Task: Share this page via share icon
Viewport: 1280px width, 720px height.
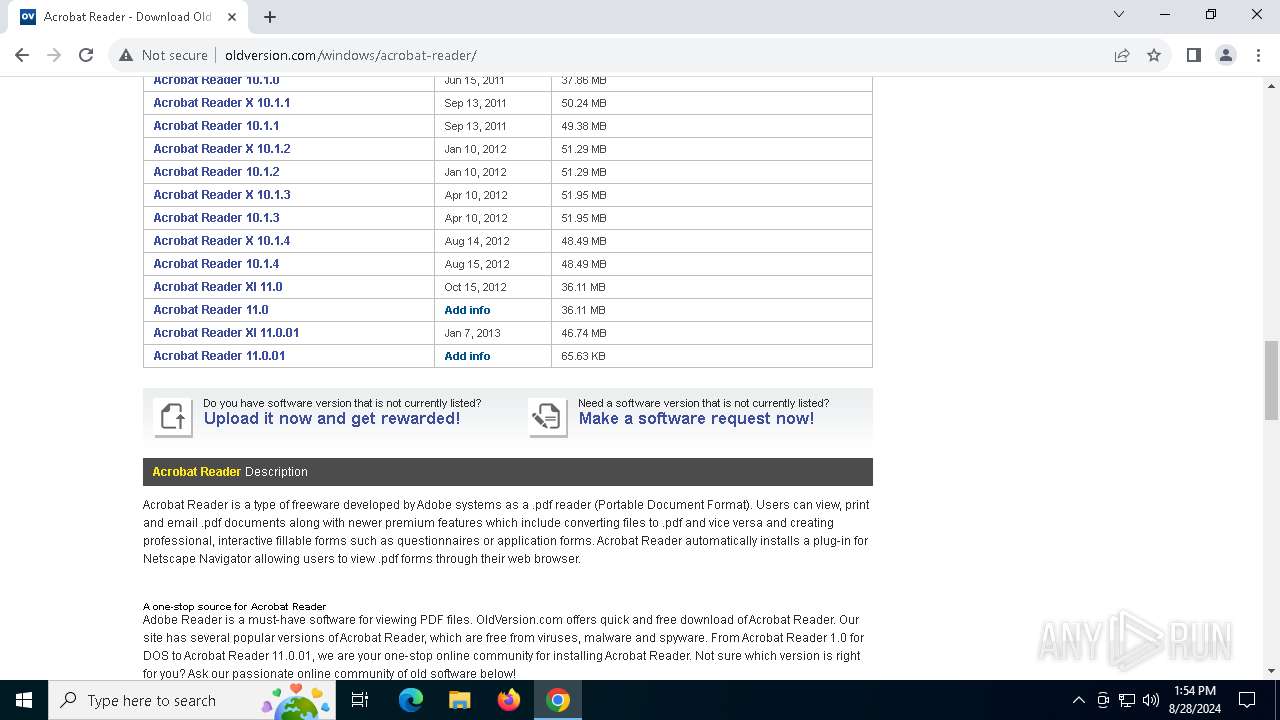Action: (1122, 55)
